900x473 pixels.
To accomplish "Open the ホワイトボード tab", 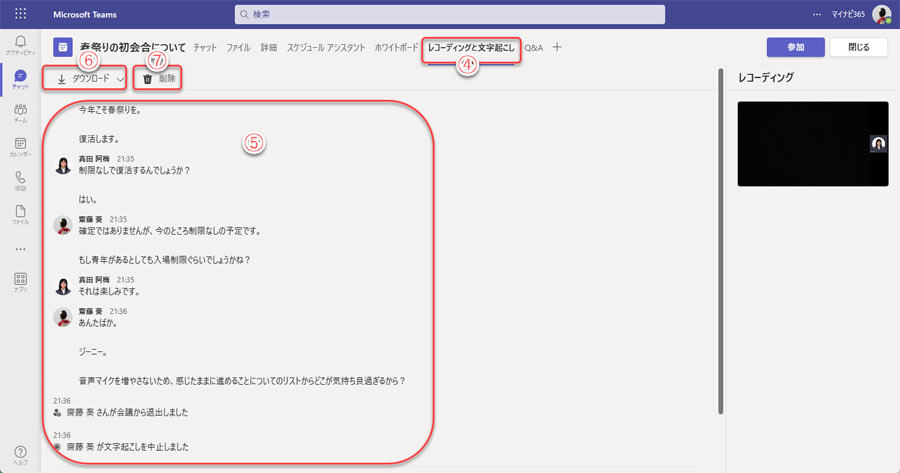I will pos(397,48).
